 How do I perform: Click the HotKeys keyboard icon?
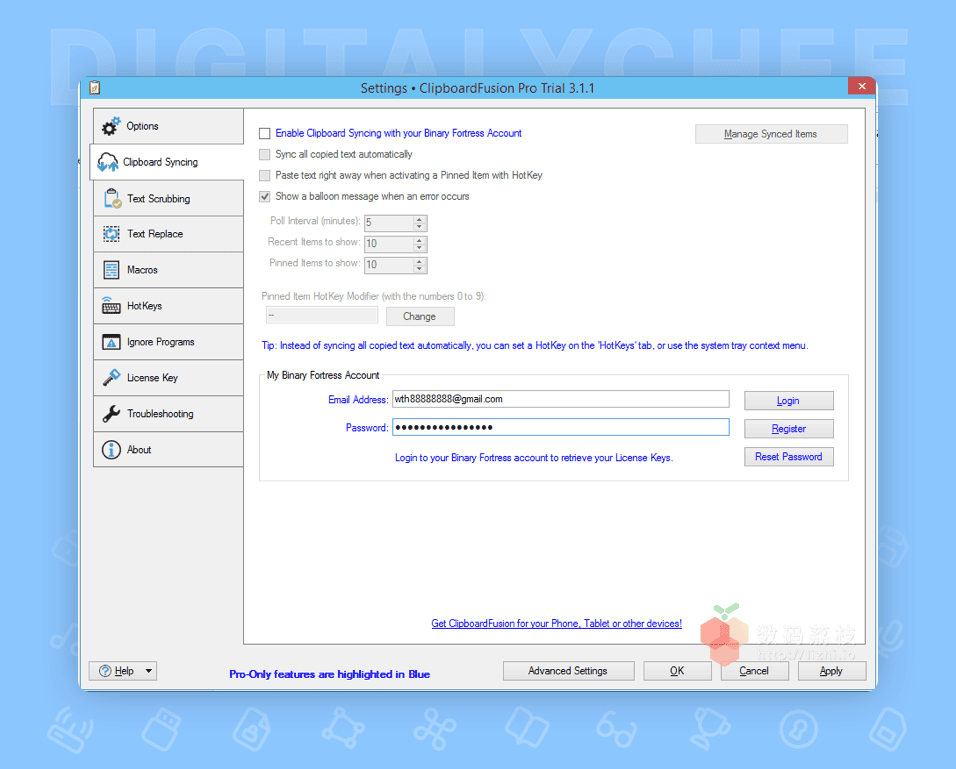[111, 305]
